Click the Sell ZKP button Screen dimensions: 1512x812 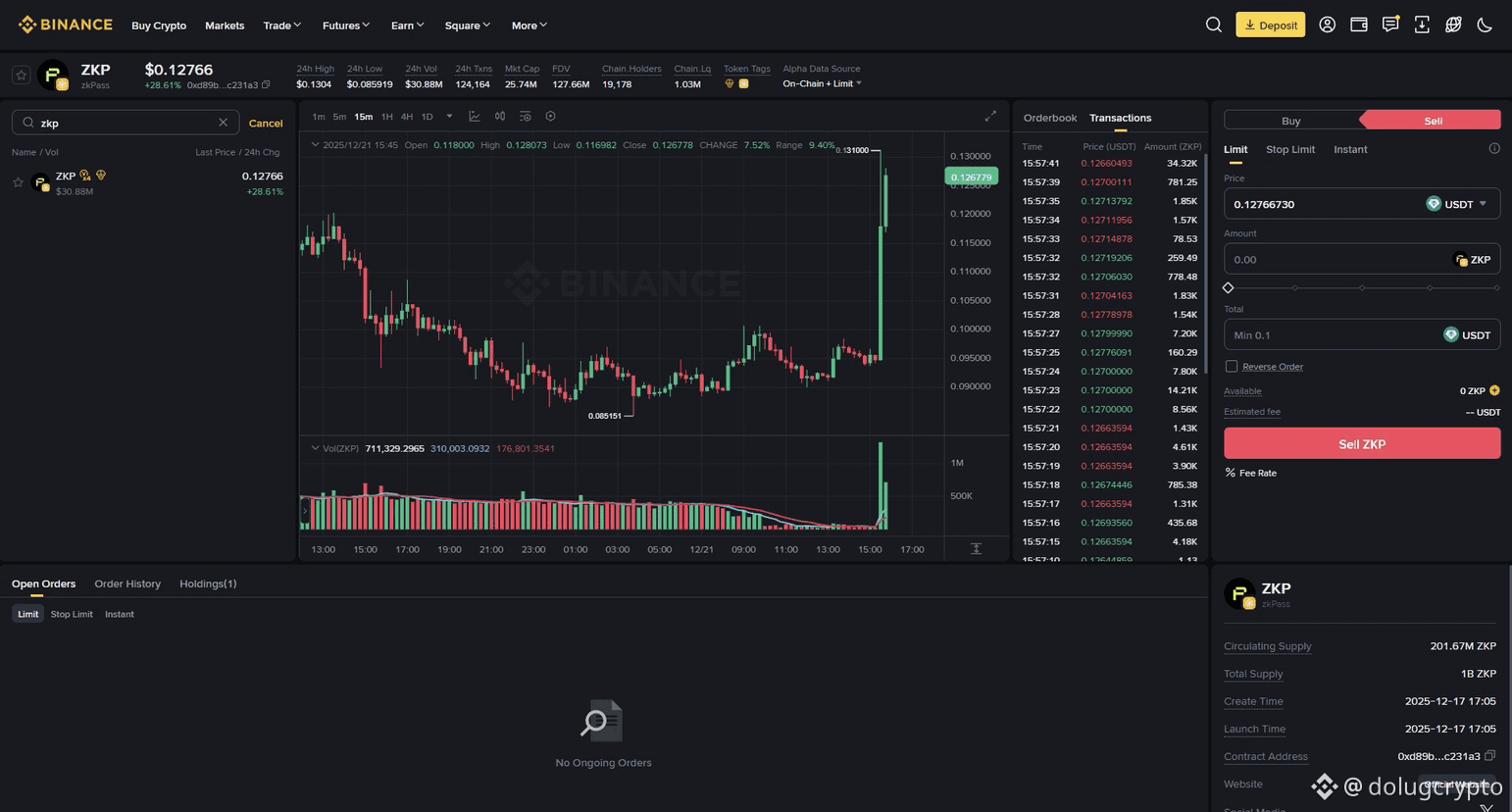click(x=1362, y=443)
